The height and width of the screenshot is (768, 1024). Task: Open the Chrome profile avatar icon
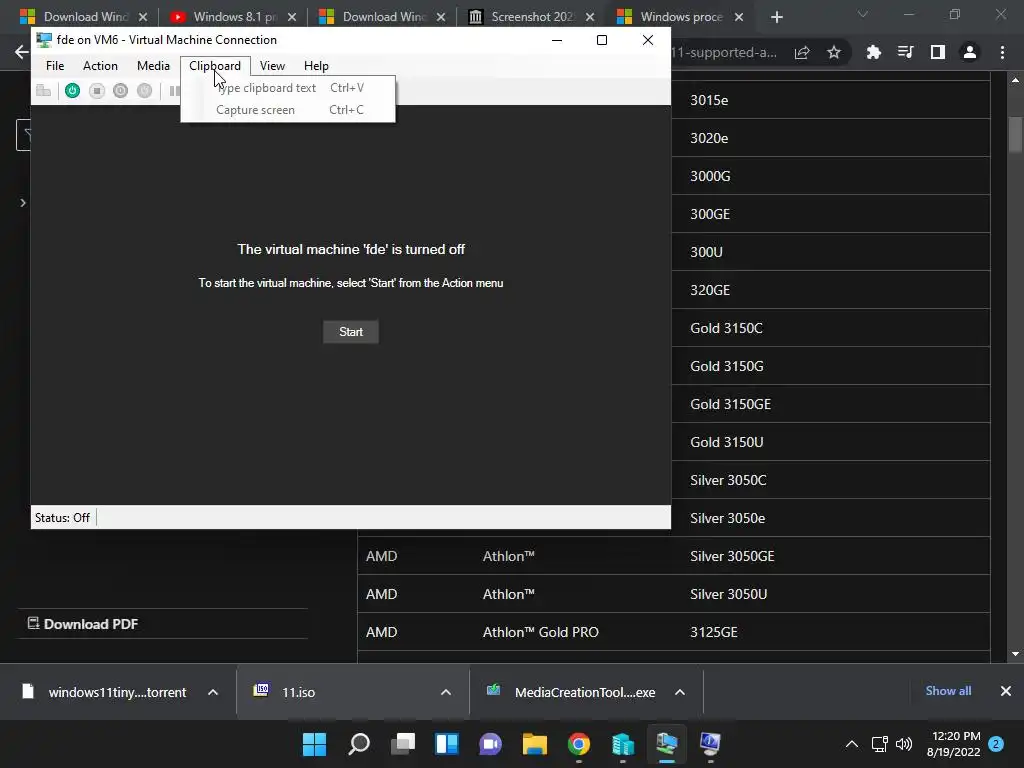pos(970,52)
